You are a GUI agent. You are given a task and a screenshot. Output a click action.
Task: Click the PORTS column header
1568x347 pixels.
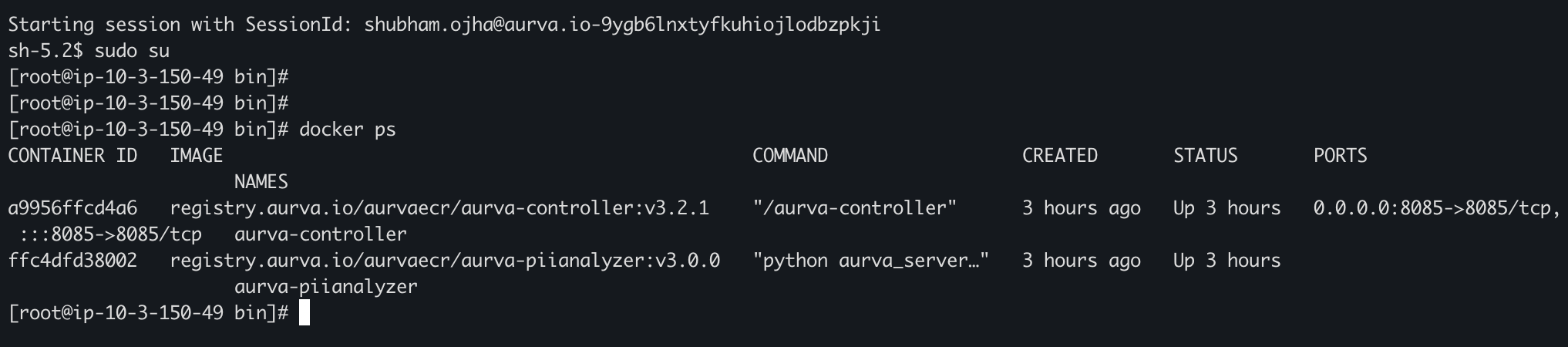[x=1341, y=156]
